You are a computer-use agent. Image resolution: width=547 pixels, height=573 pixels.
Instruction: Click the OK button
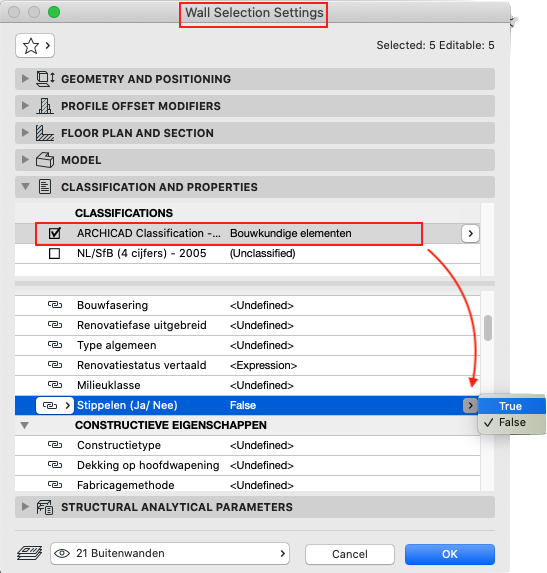pos(450,554)
